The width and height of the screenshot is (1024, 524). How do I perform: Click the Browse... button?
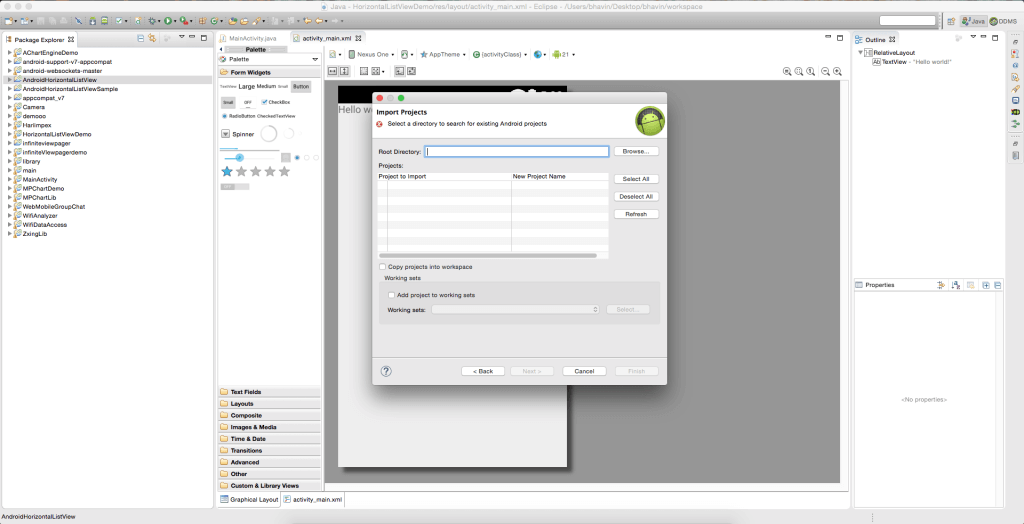[635, 152]
